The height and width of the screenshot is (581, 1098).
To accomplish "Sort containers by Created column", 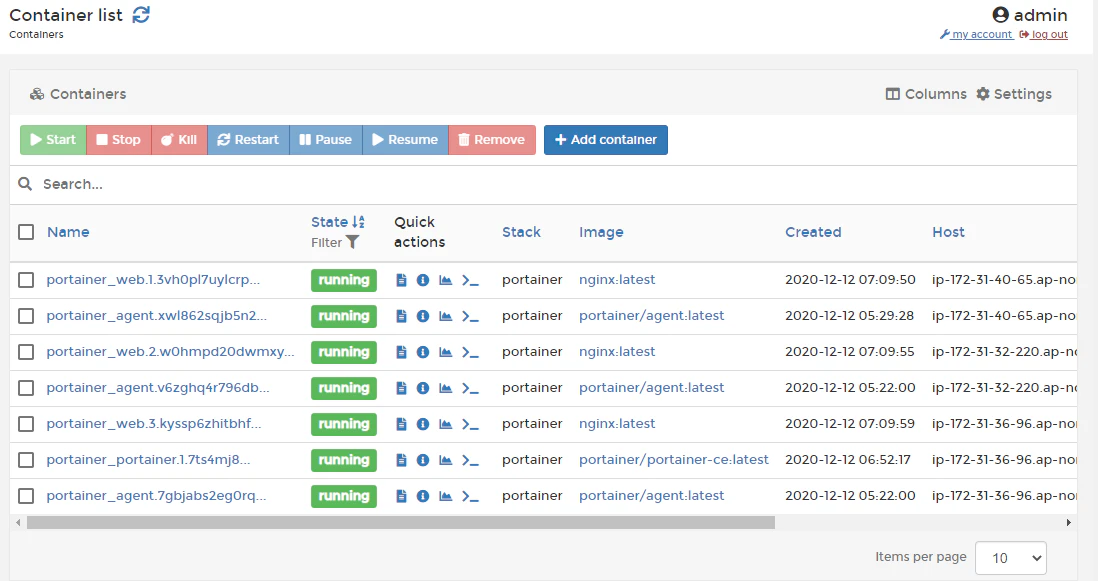I will 813,232.
